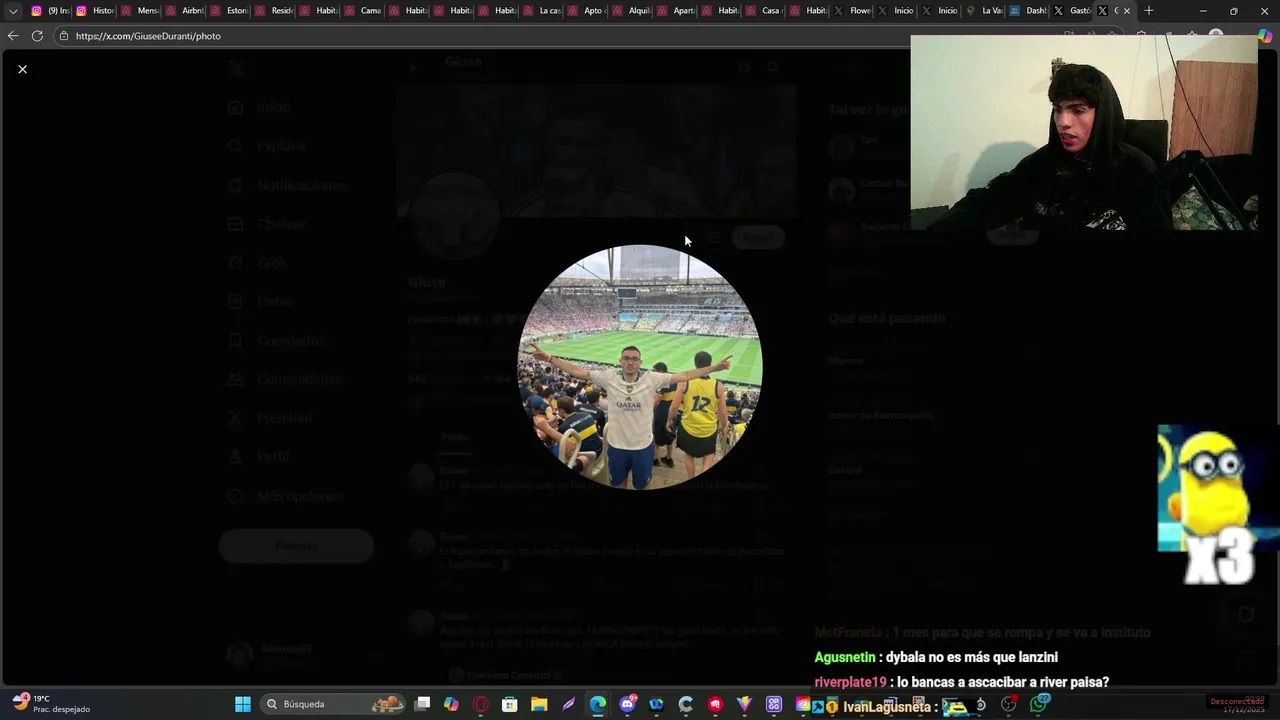This screenshot has height=720, width=1280.
Task: Close the active X browser tab
Action: [x=1127, y=11]
